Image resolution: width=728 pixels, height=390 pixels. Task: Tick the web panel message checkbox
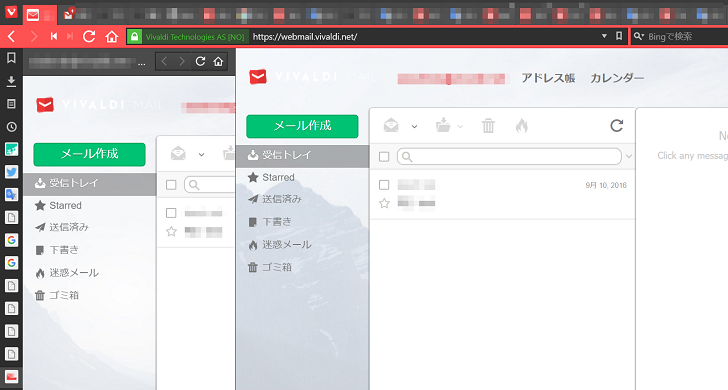click(171, 213)
